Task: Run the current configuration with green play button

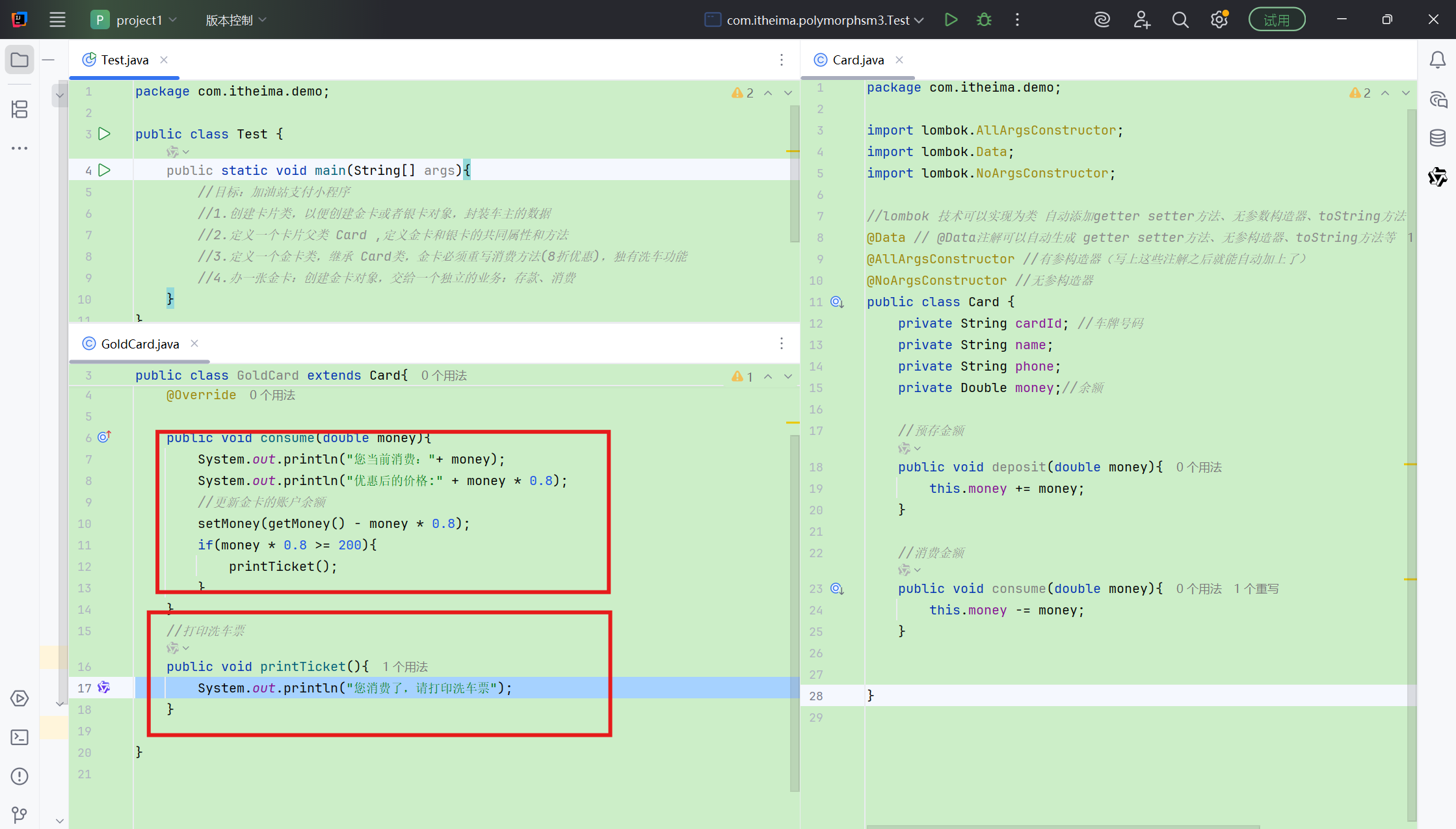Action: click(951, 20)
